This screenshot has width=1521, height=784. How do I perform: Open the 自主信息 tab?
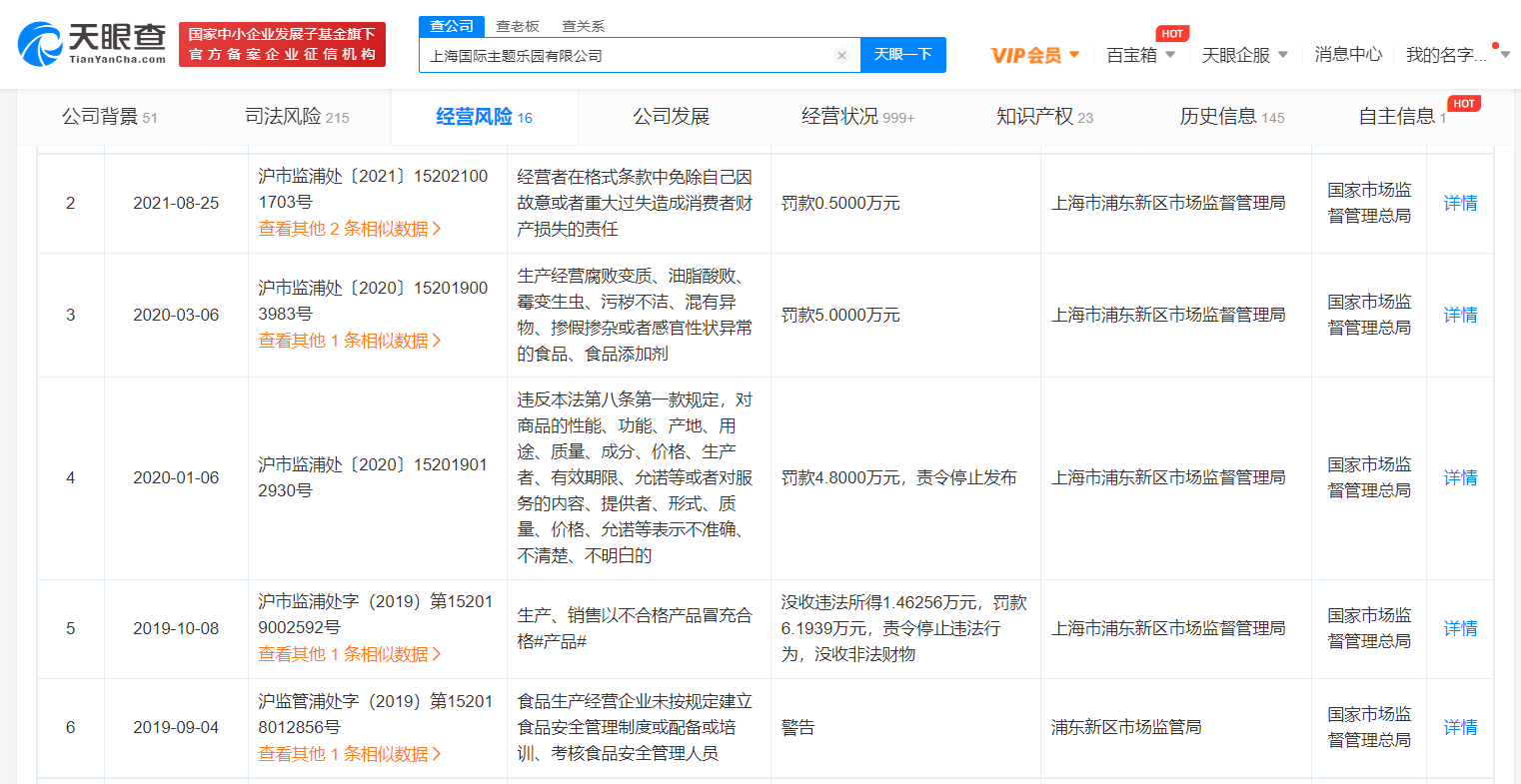coord(1401,117)
